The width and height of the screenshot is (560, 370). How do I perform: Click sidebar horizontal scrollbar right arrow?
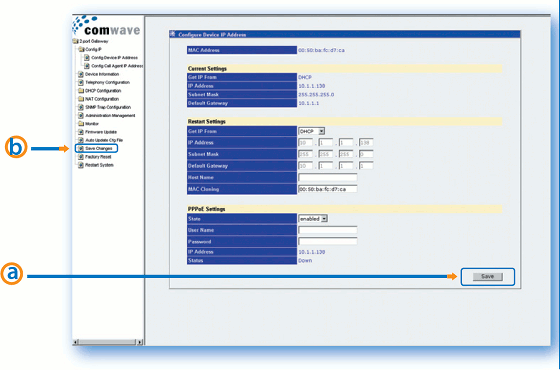click(140, 342)
